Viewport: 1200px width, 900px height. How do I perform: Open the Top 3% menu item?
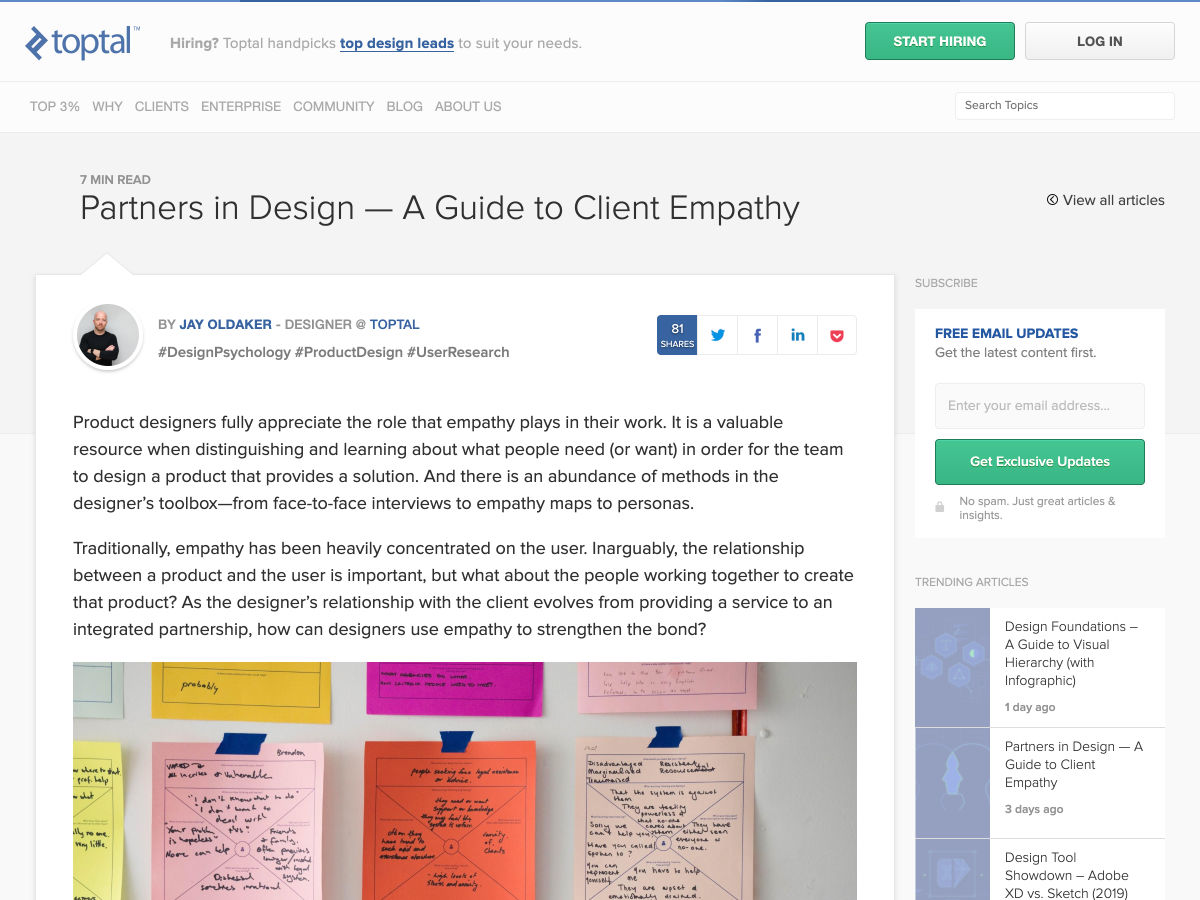pos(55,106)
